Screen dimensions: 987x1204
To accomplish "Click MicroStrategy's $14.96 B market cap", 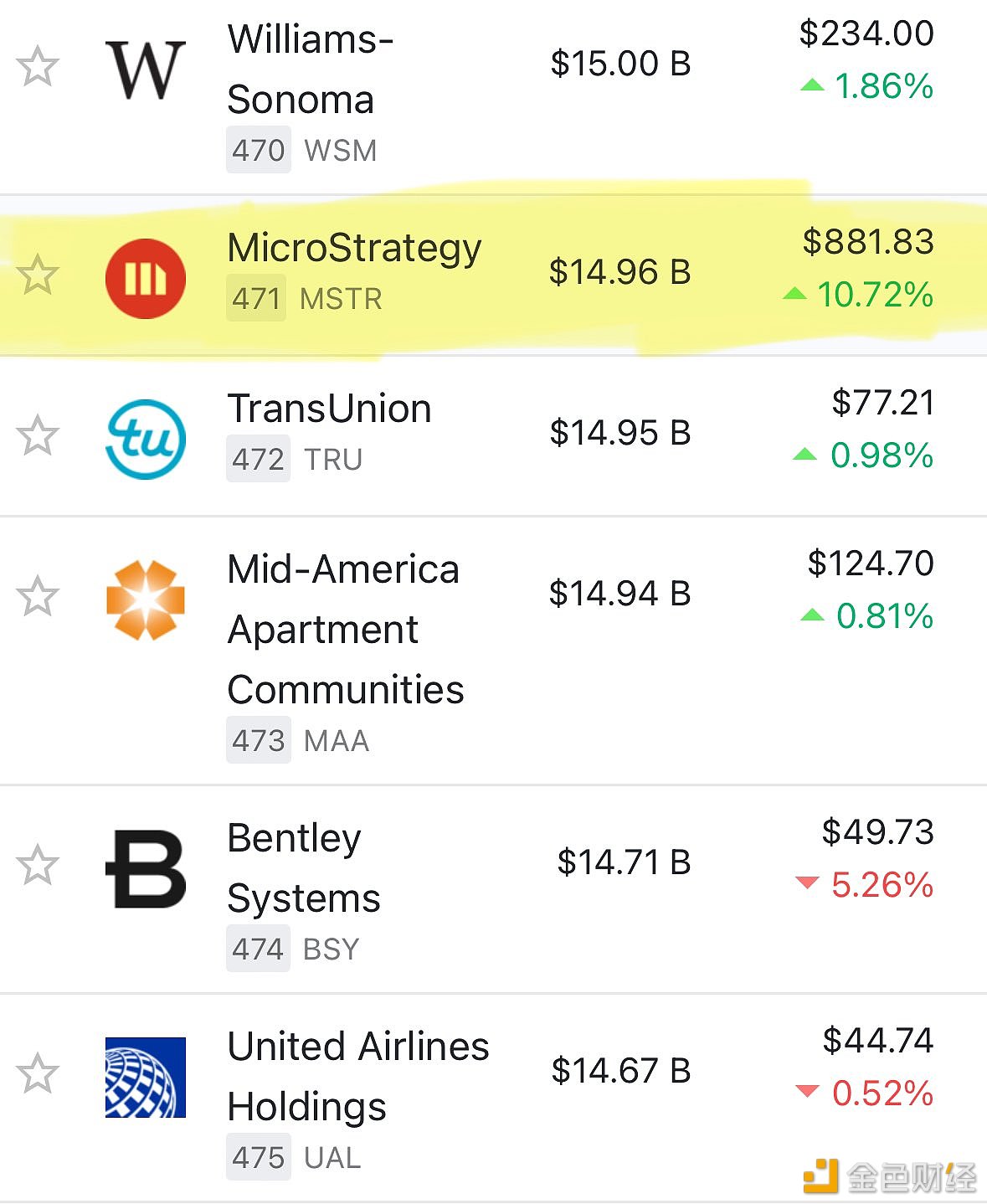I will (x=619, y=272).
